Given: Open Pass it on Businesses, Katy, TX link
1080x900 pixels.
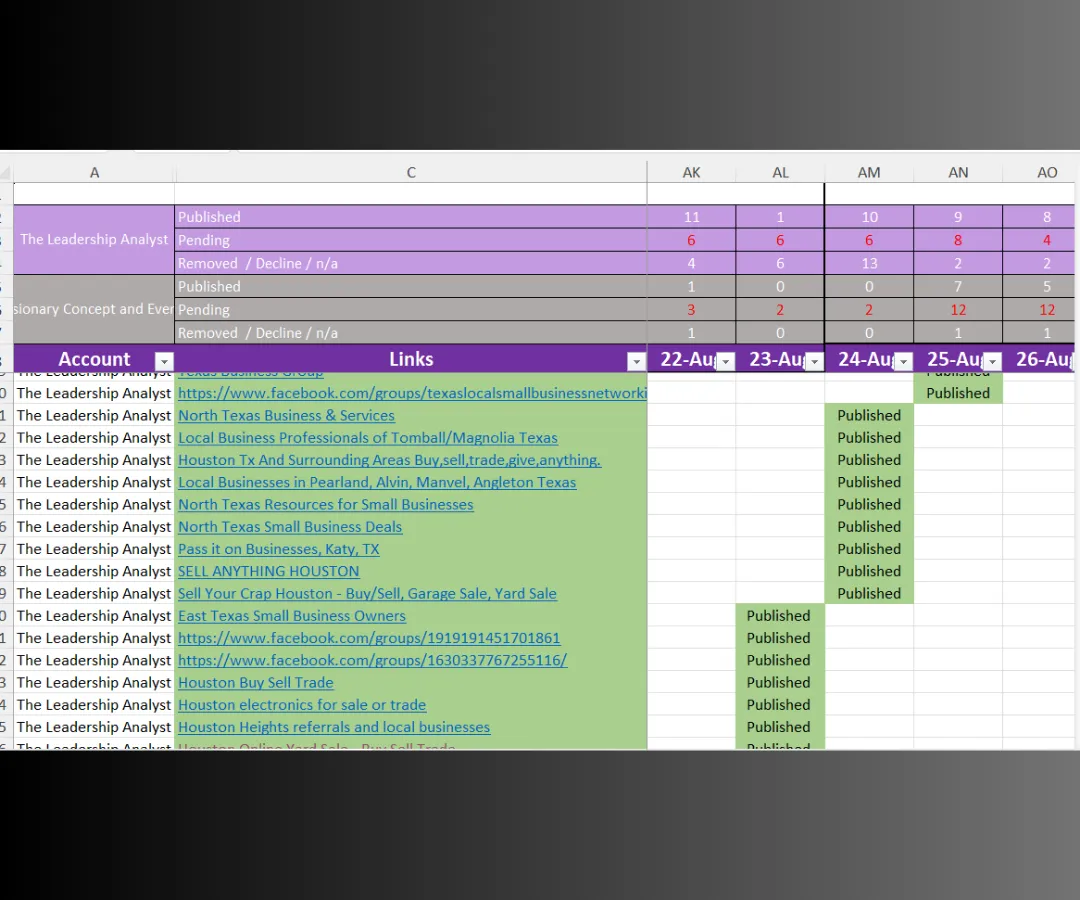Looking at the screenshot, I should 279,549.
